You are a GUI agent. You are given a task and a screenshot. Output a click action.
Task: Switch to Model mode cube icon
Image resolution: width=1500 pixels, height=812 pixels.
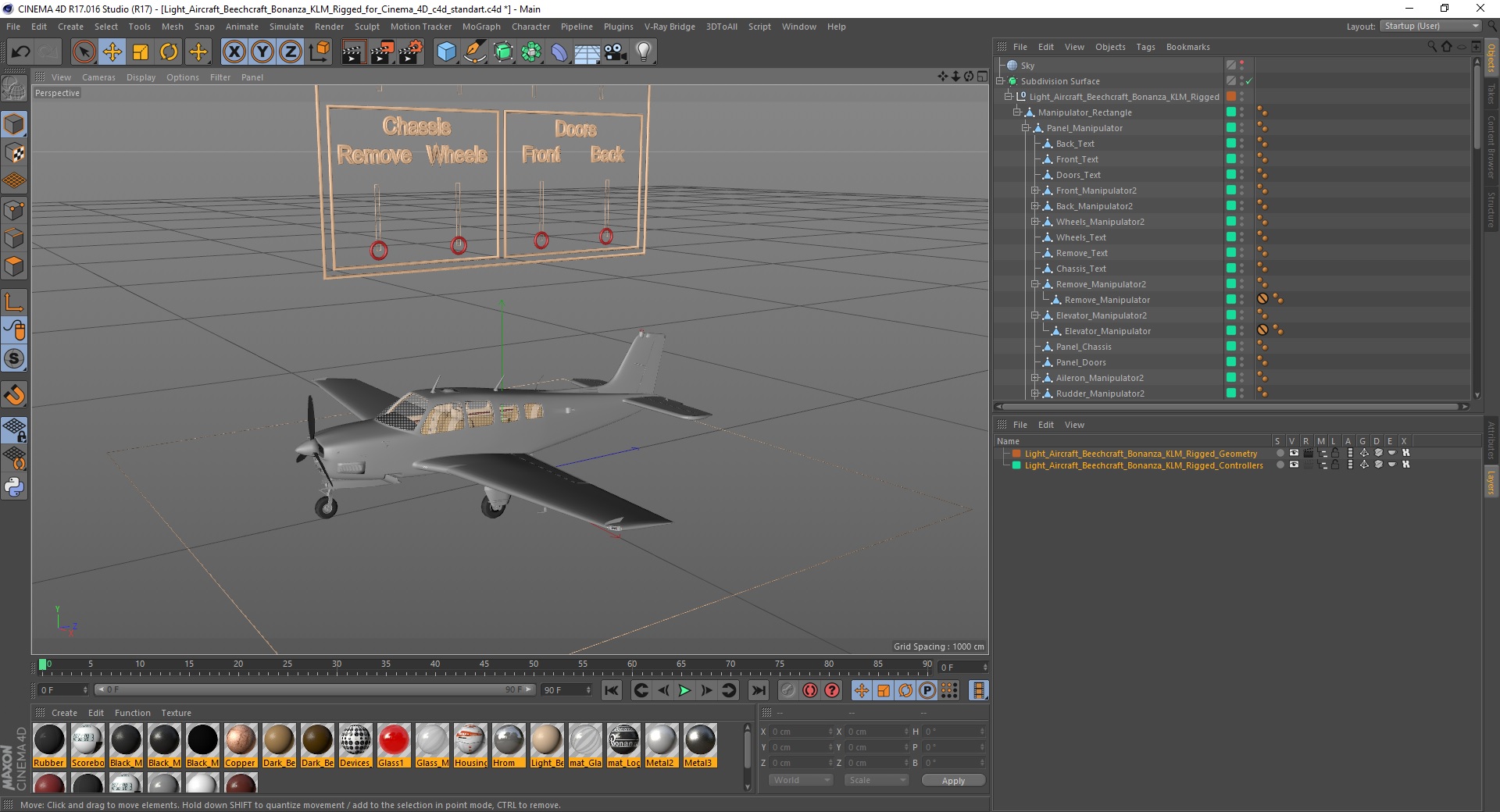pyautogui.click(x=14, y=124)
